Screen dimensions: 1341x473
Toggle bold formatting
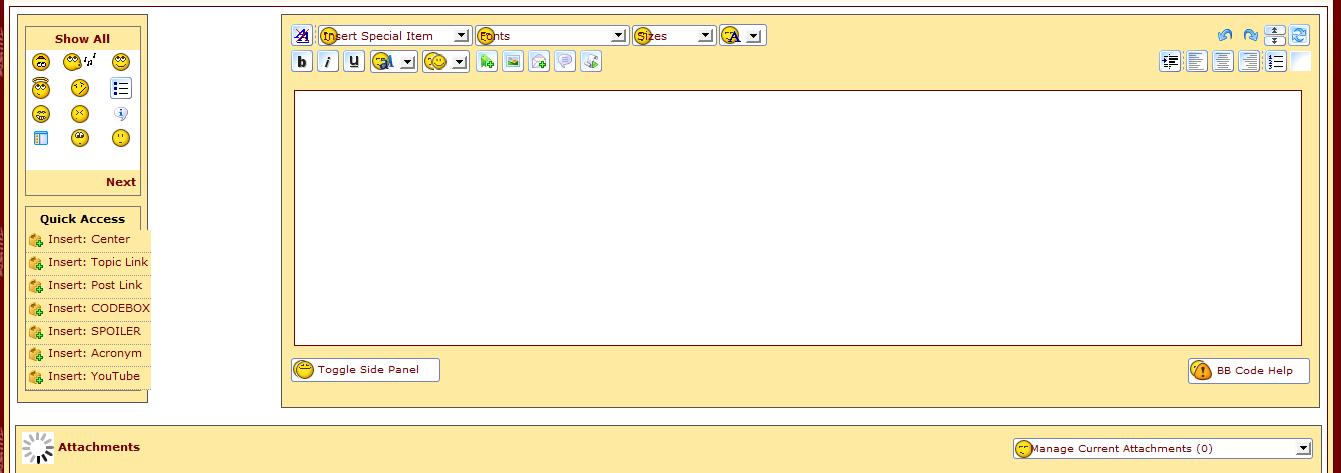302,62
